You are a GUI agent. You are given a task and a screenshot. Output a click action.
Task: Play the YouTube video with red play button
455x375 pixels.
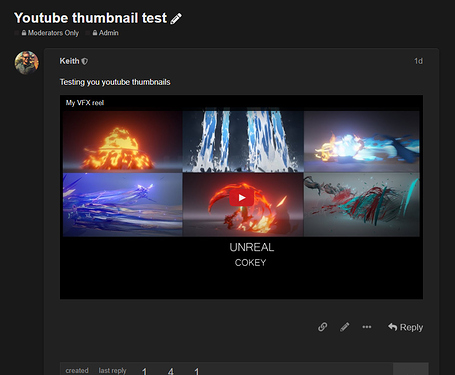242,198
